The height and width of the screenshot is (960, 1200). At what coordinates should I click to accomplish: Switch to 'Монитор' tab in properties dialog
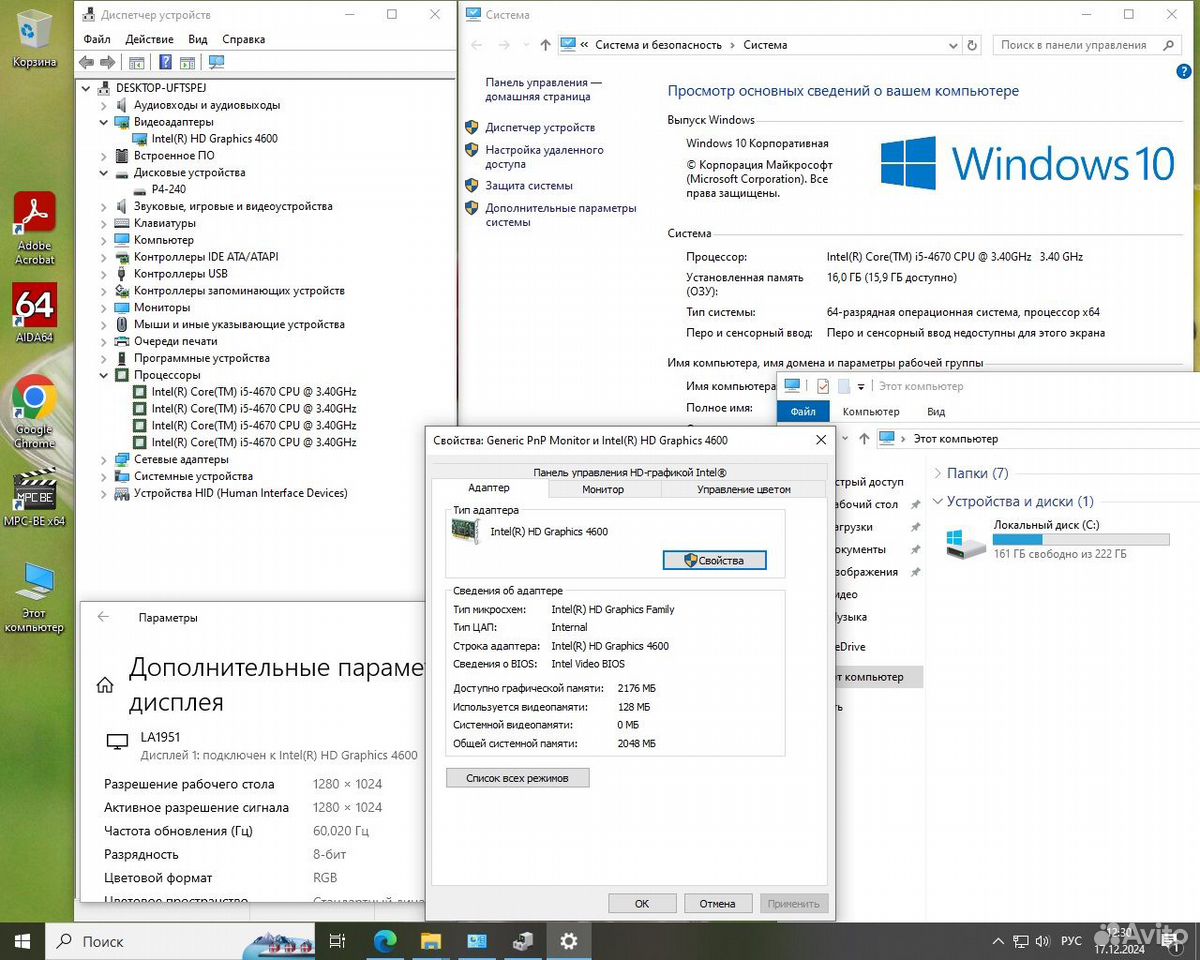[x=603, y=489]
